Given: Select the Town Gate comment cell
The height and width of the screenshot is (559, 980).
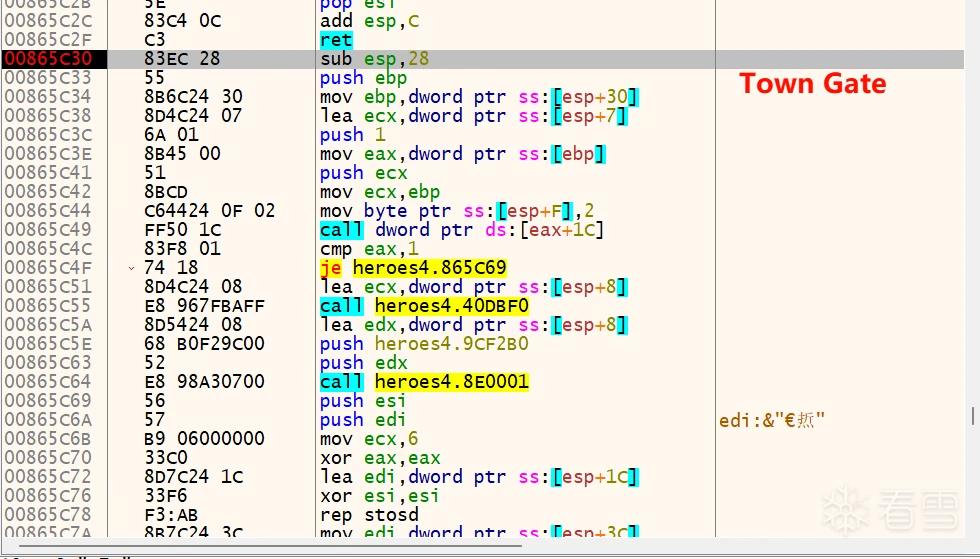Looking at the screenshot, I should pos(812,83).
